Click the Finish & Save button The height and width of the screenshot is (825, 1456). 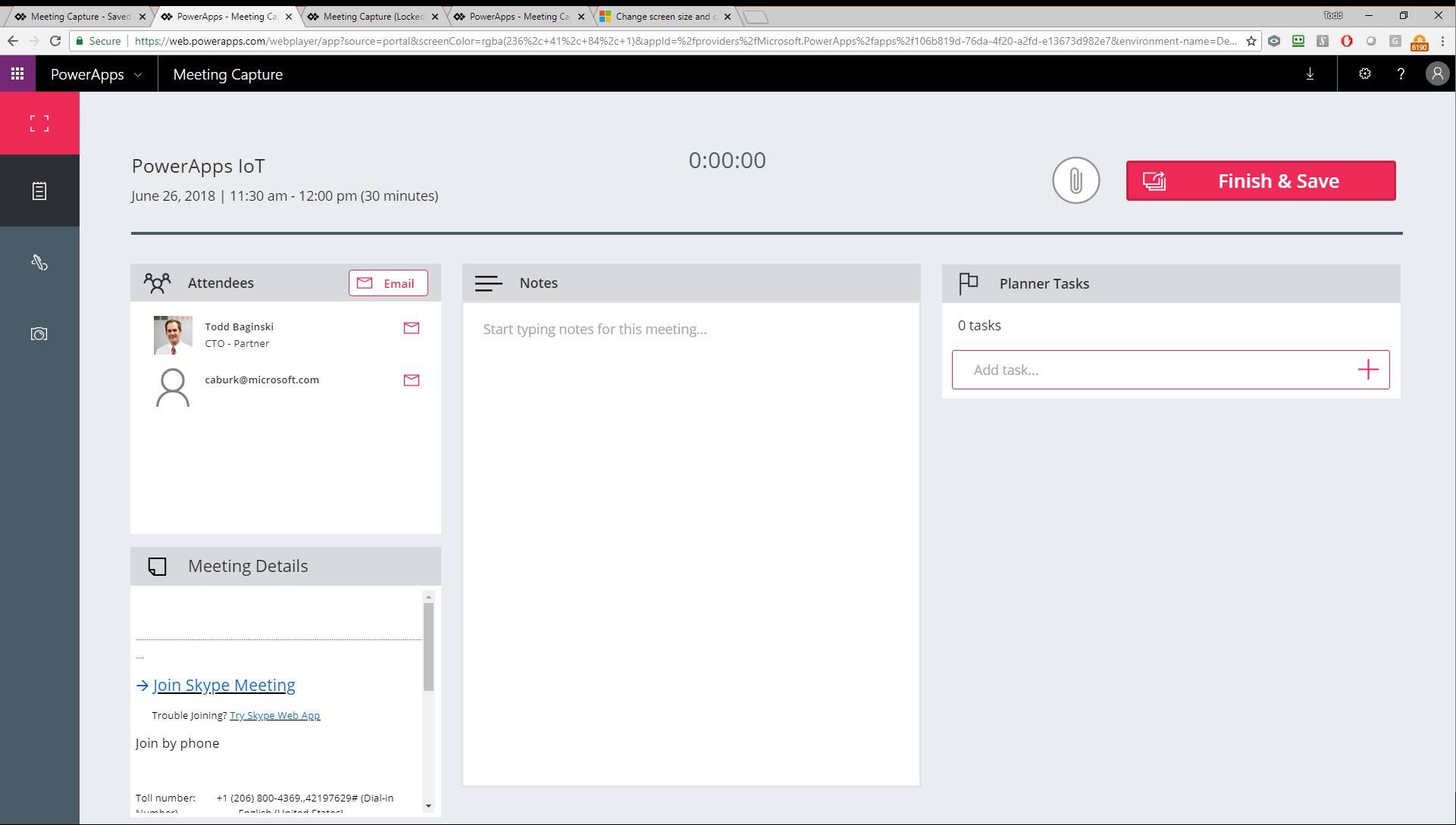[1261, 181]
